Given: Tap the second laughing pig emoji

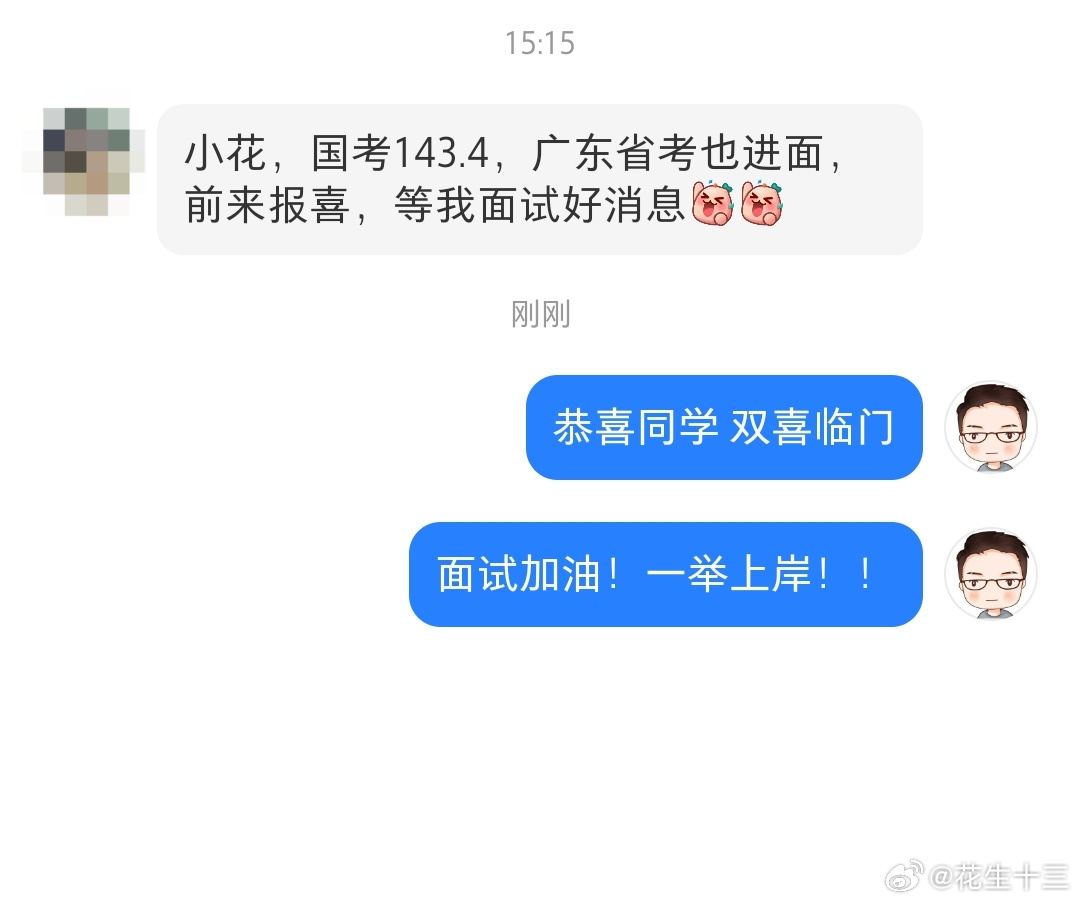Looking at the screenshot, I should 761,204.
